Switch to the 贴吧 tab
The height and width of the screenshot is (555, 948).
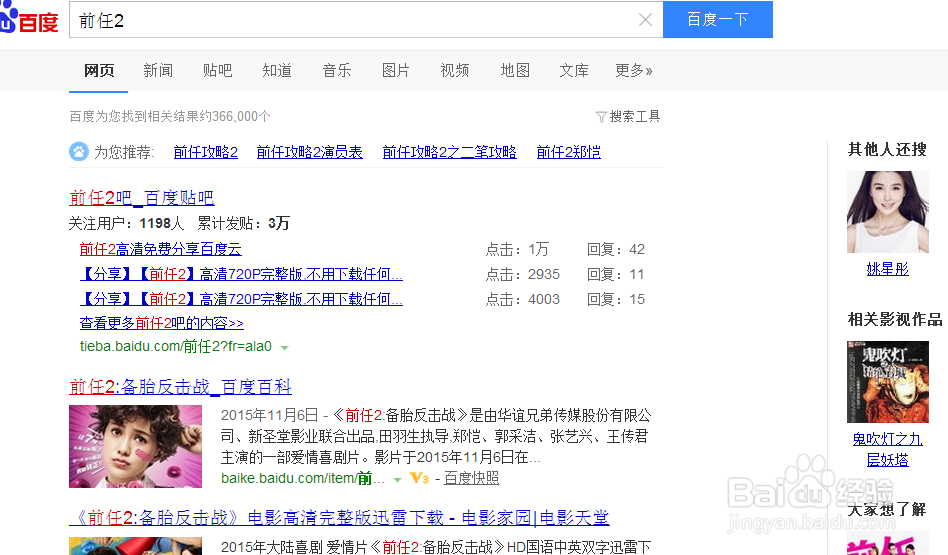click(x=218, y=71)
